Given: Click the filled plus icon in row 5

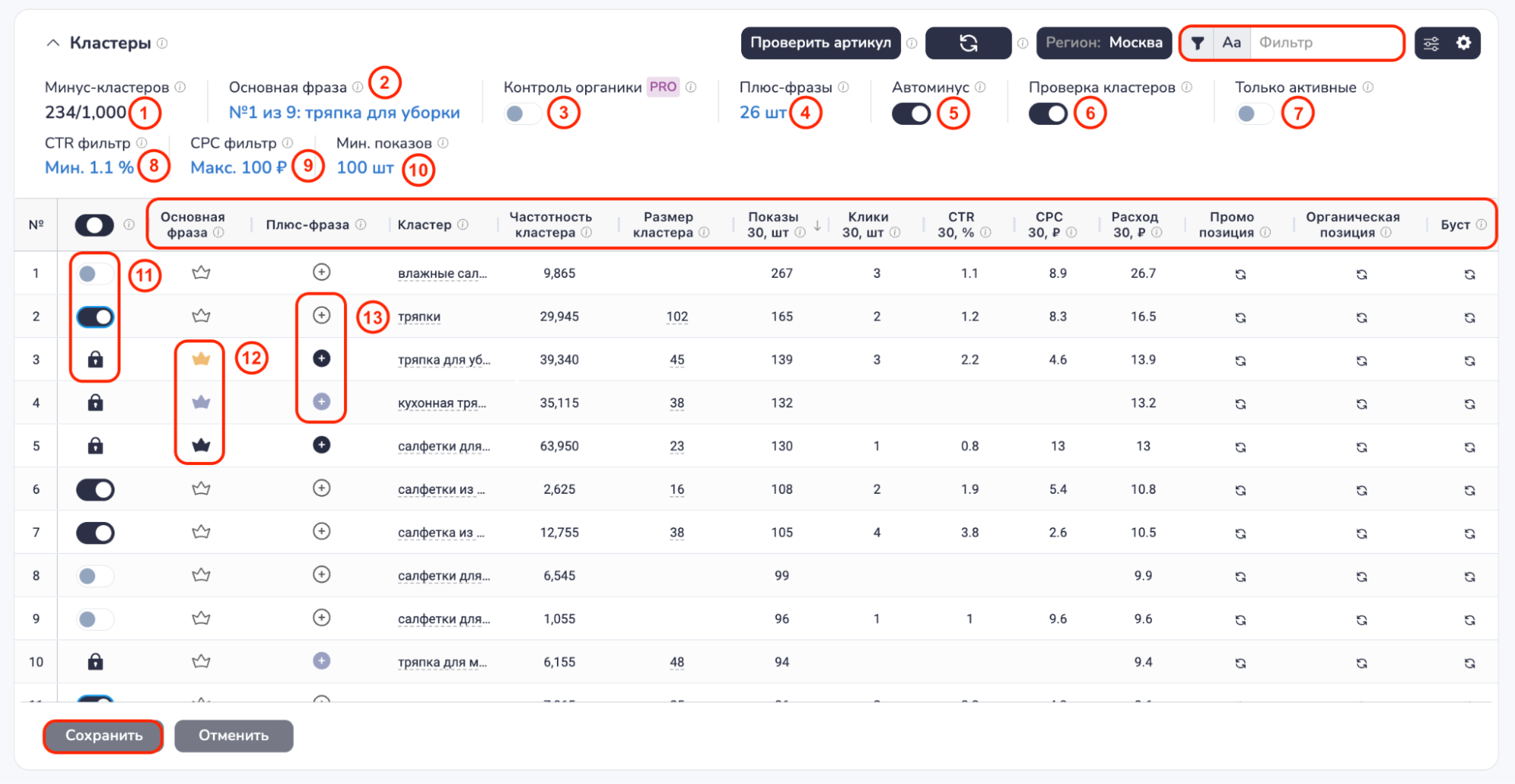Looking at the screenshot, I should coord(321,445).
